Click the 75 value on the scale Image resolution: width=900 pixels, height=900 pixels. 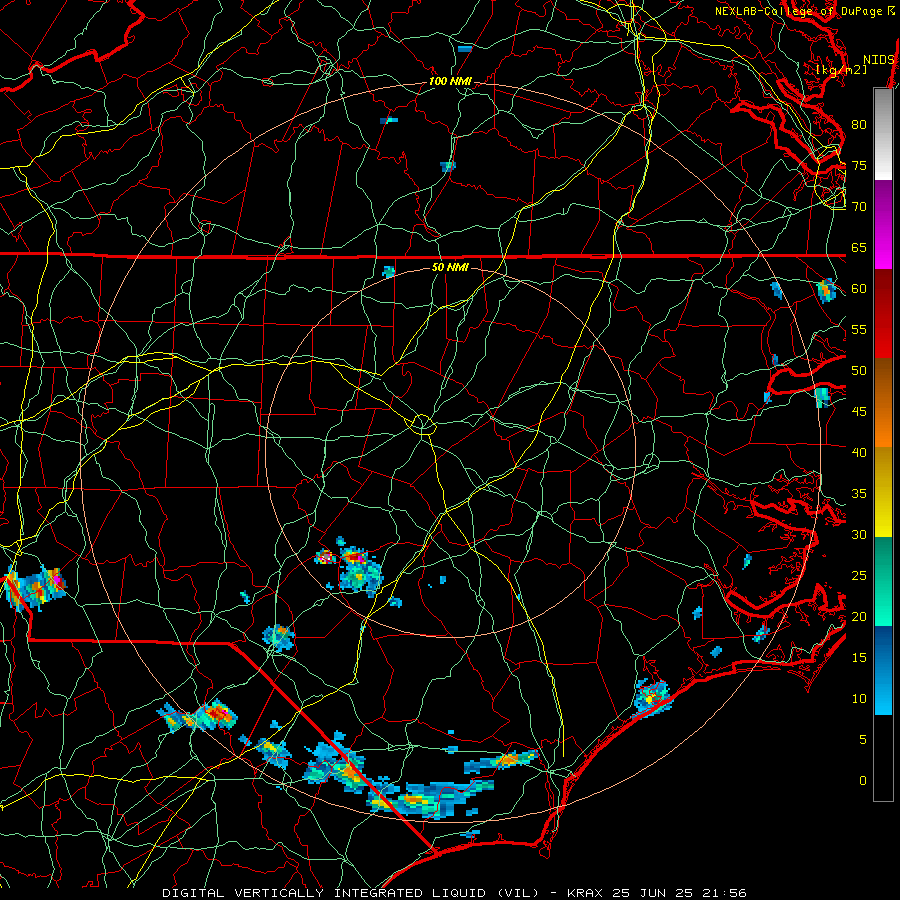[859, 165]
